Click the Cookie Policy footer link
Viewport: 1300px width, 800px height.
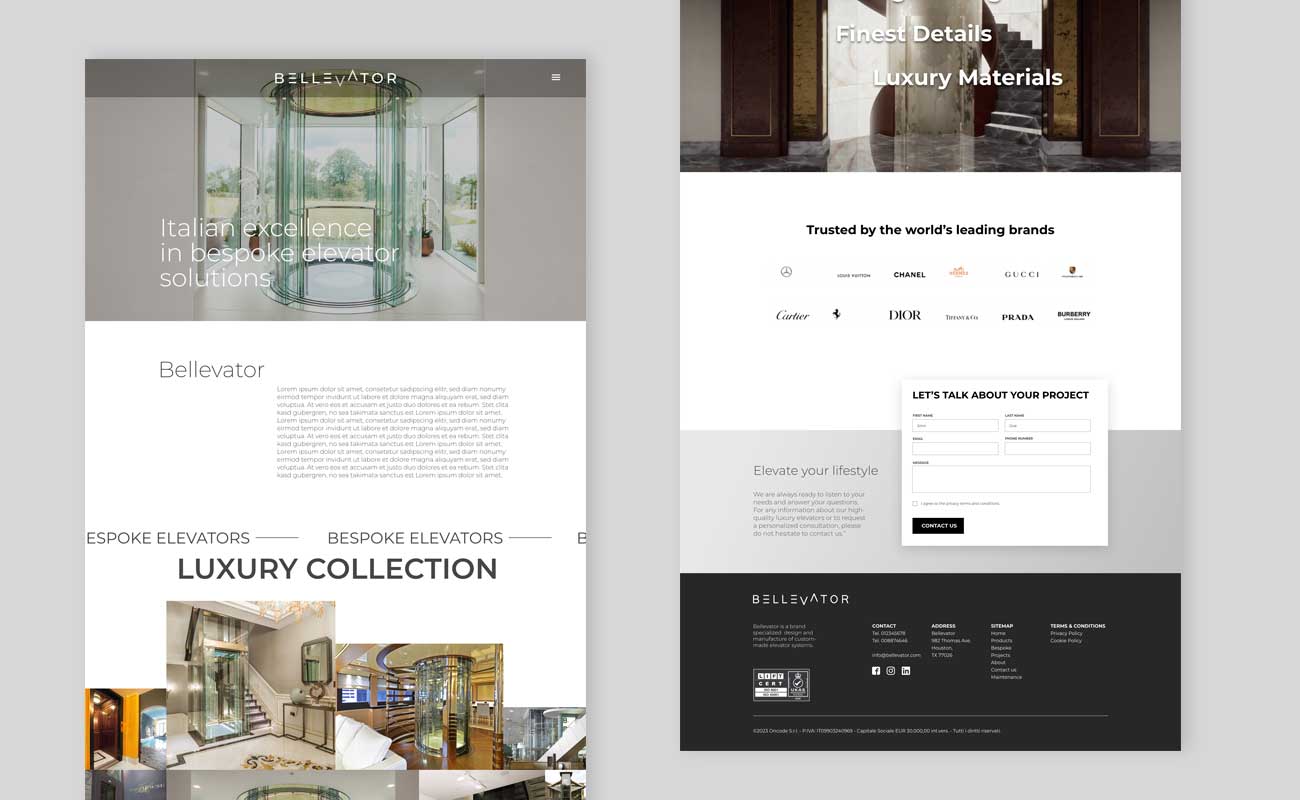pos(1065,641)
